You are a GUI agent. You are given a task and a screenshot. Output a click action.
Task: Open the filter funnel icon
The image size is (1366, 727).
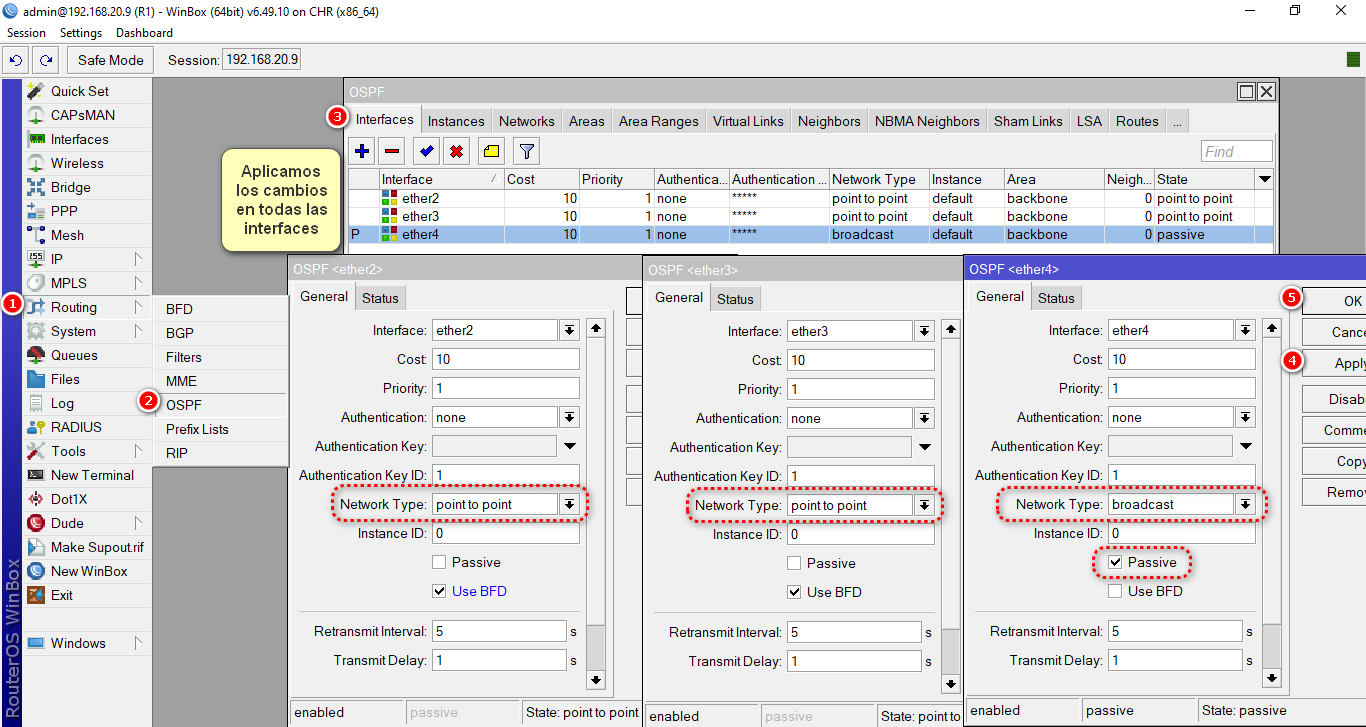click(527, 152)
